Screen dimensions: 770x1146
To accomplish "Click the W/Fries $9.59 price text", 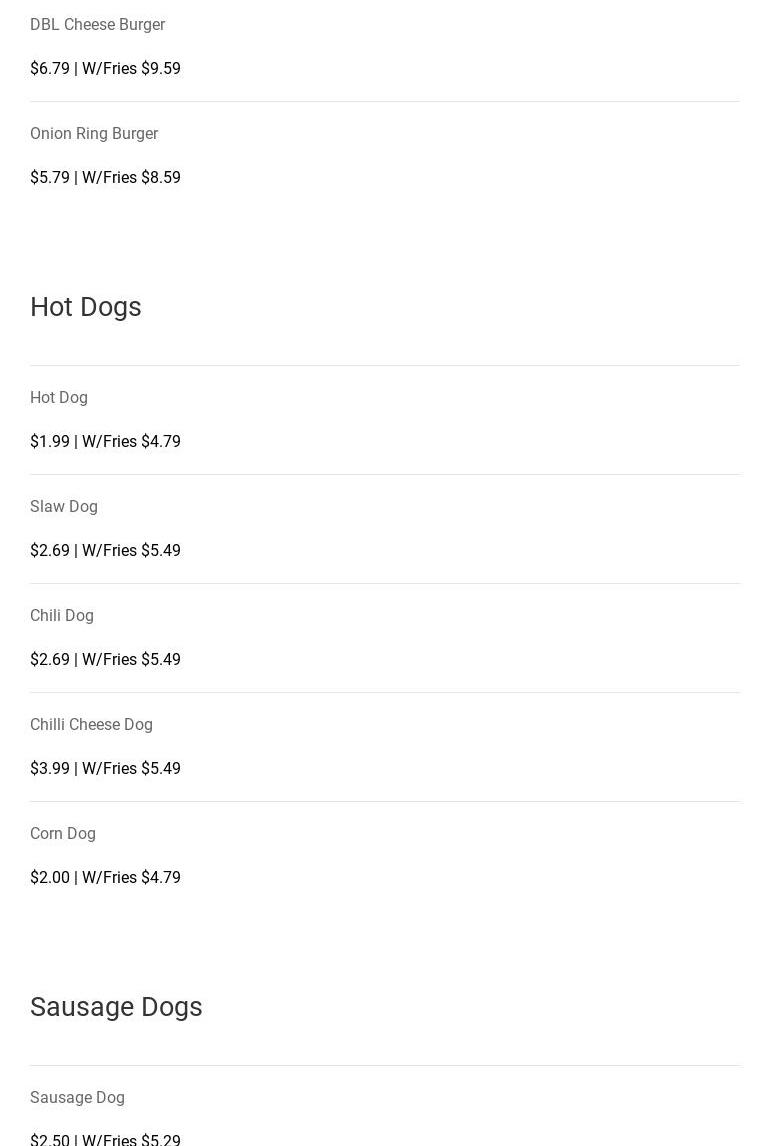I will pyautogui.click(x=132, y=68).
